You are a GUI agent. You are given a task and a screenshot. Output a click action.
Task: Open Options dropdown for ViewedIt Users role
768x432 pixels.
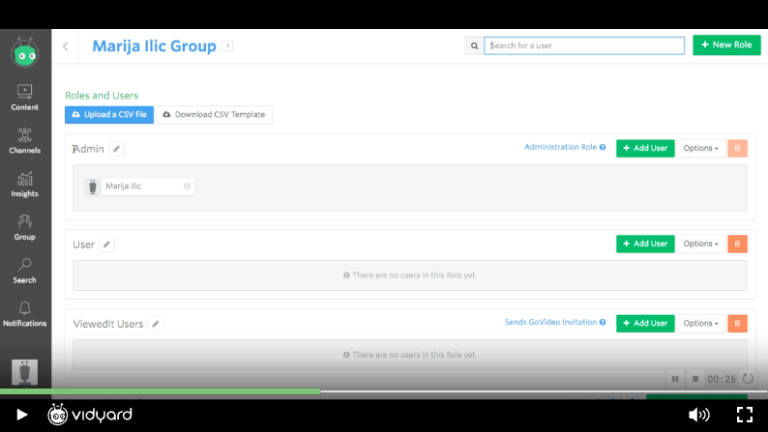pyautogui.click(x=700, y=323)
